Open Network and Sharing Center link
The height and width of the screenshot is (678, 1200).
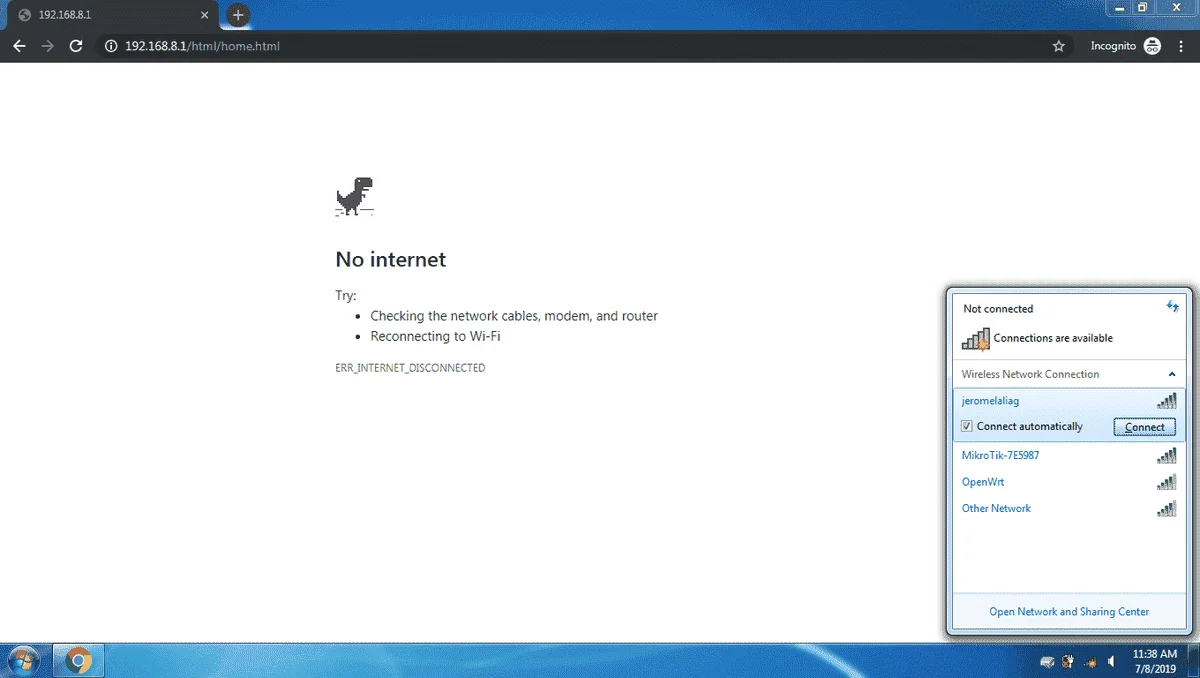1069,612
